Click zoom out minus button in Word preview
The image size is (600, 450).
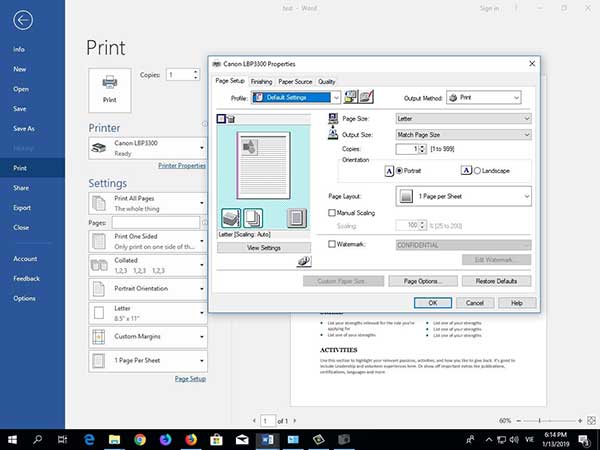(x=518, y=421)
